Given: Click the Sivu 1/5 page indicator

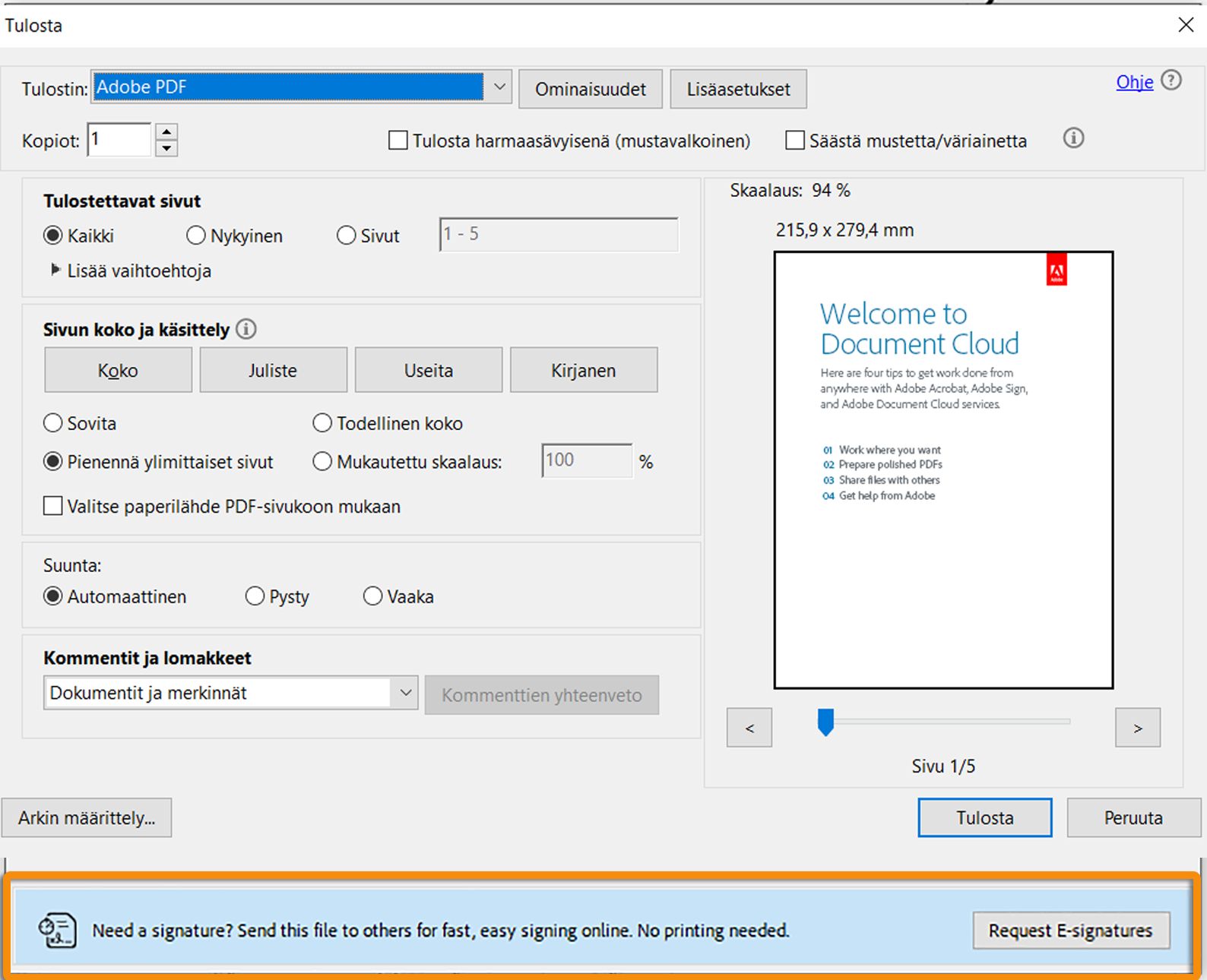Looking at the screenshot, I should point(943,766).
